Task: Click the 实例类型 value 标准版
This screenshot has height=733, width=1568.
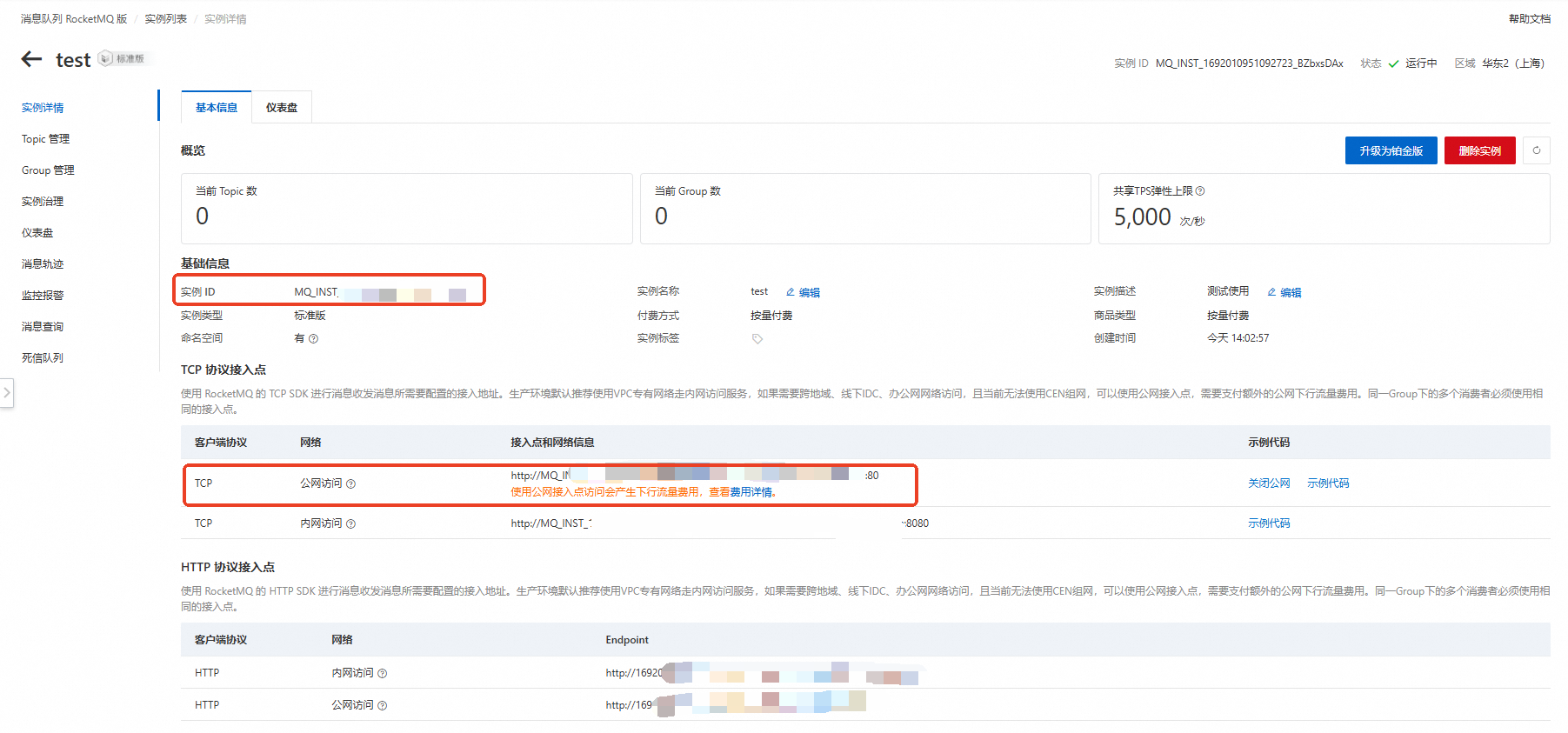Action: (310, 316)
